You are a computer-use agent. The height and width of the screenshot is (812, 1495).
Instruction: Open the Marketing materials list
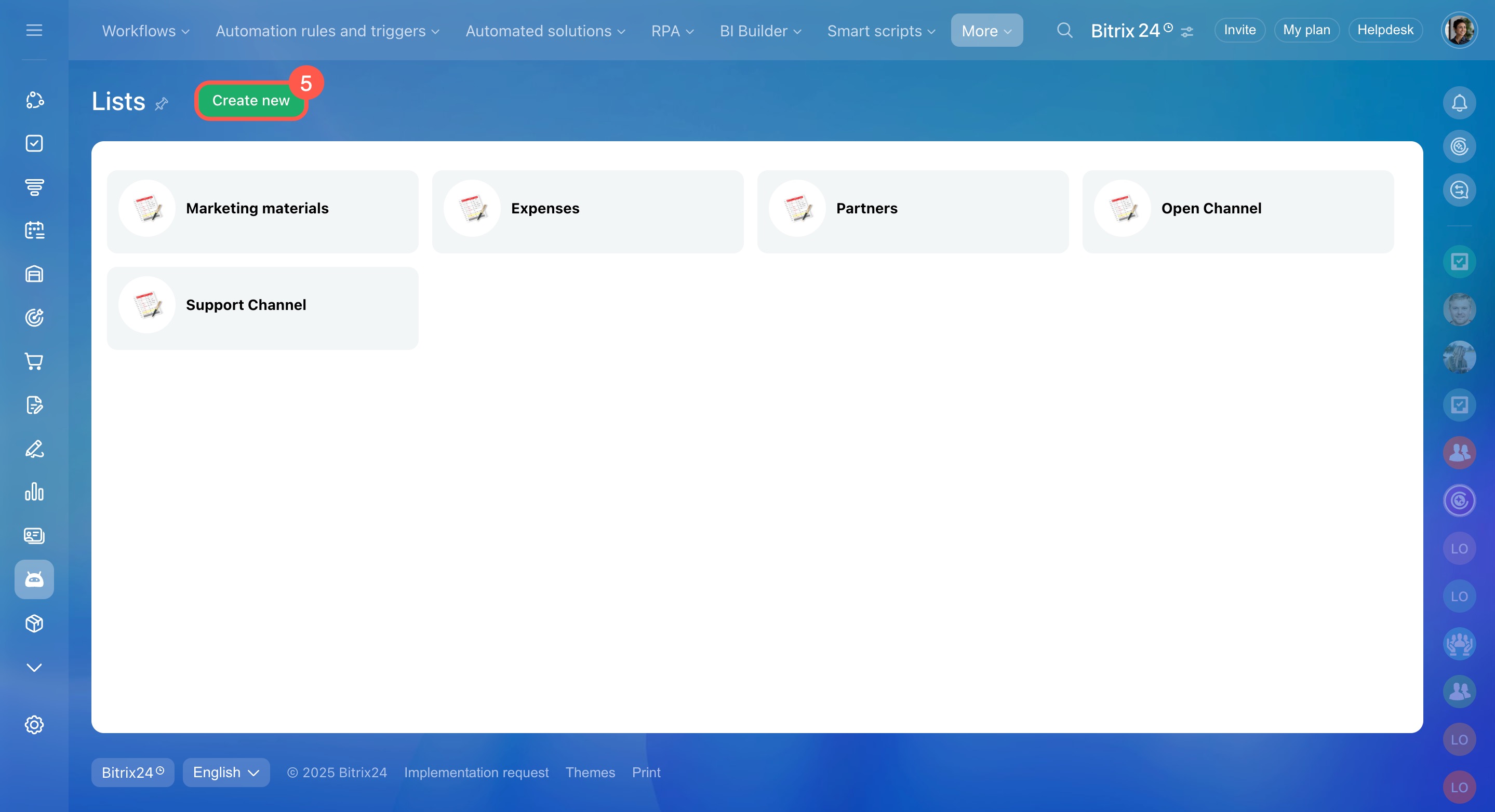click(x=262, y=211)
